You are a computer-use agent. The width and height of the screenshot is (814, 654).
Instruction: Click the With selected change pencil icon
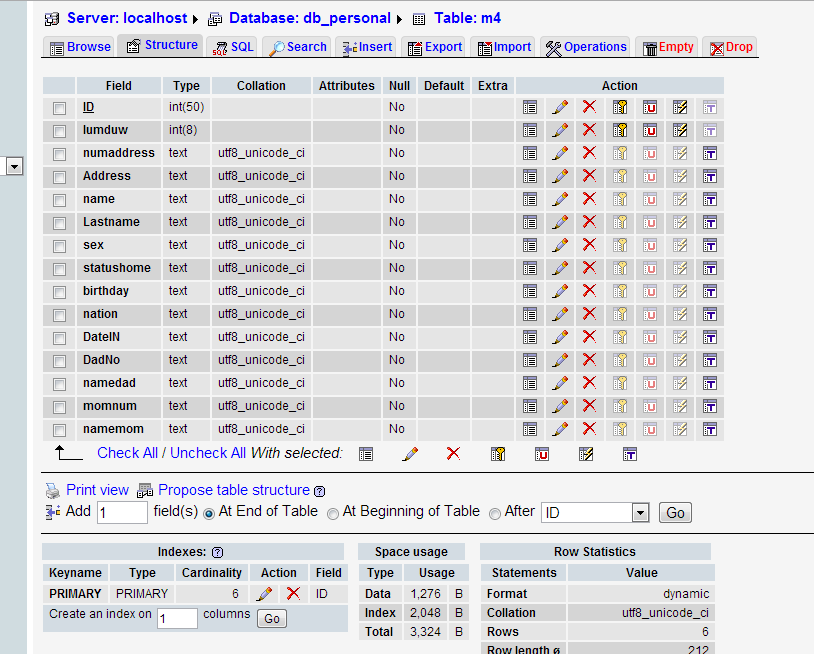coord(410,454)
